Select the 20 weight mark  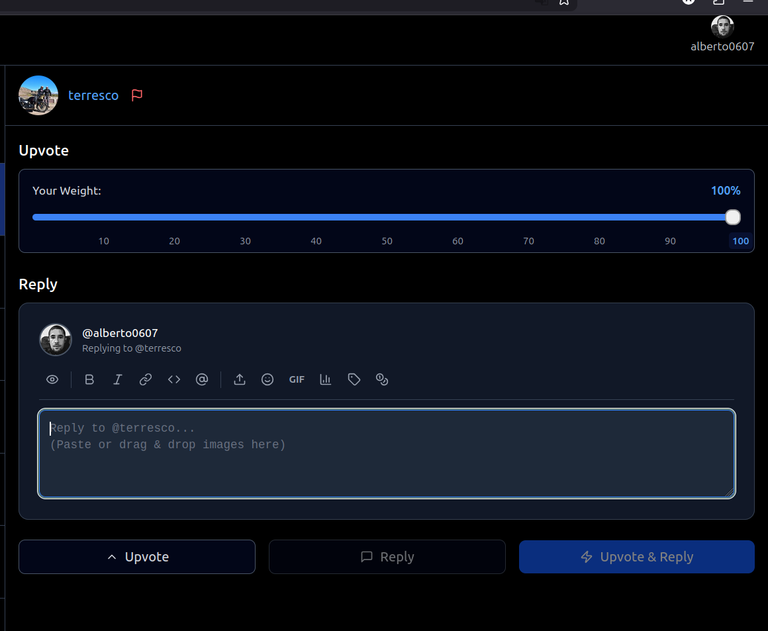click(174, 241)
